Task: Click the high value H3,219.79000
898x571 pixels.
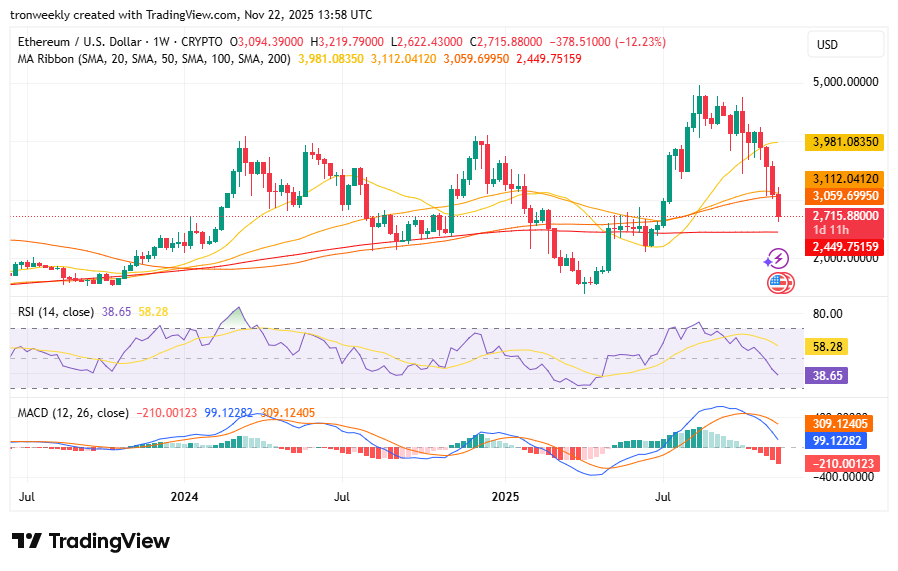Action: click(347, 42)
